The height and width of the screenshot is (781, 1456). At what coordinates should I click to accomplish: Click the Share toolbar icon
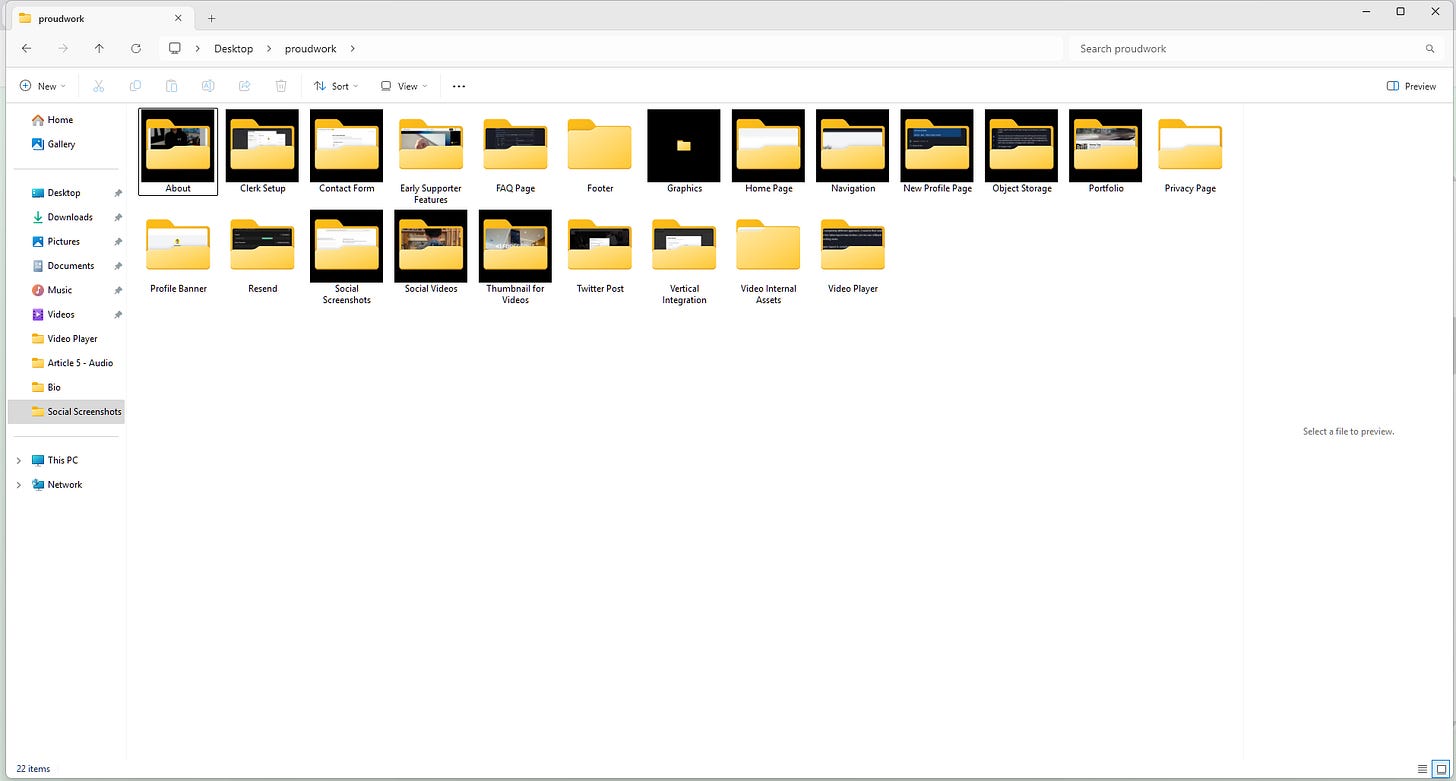point(244,86)
